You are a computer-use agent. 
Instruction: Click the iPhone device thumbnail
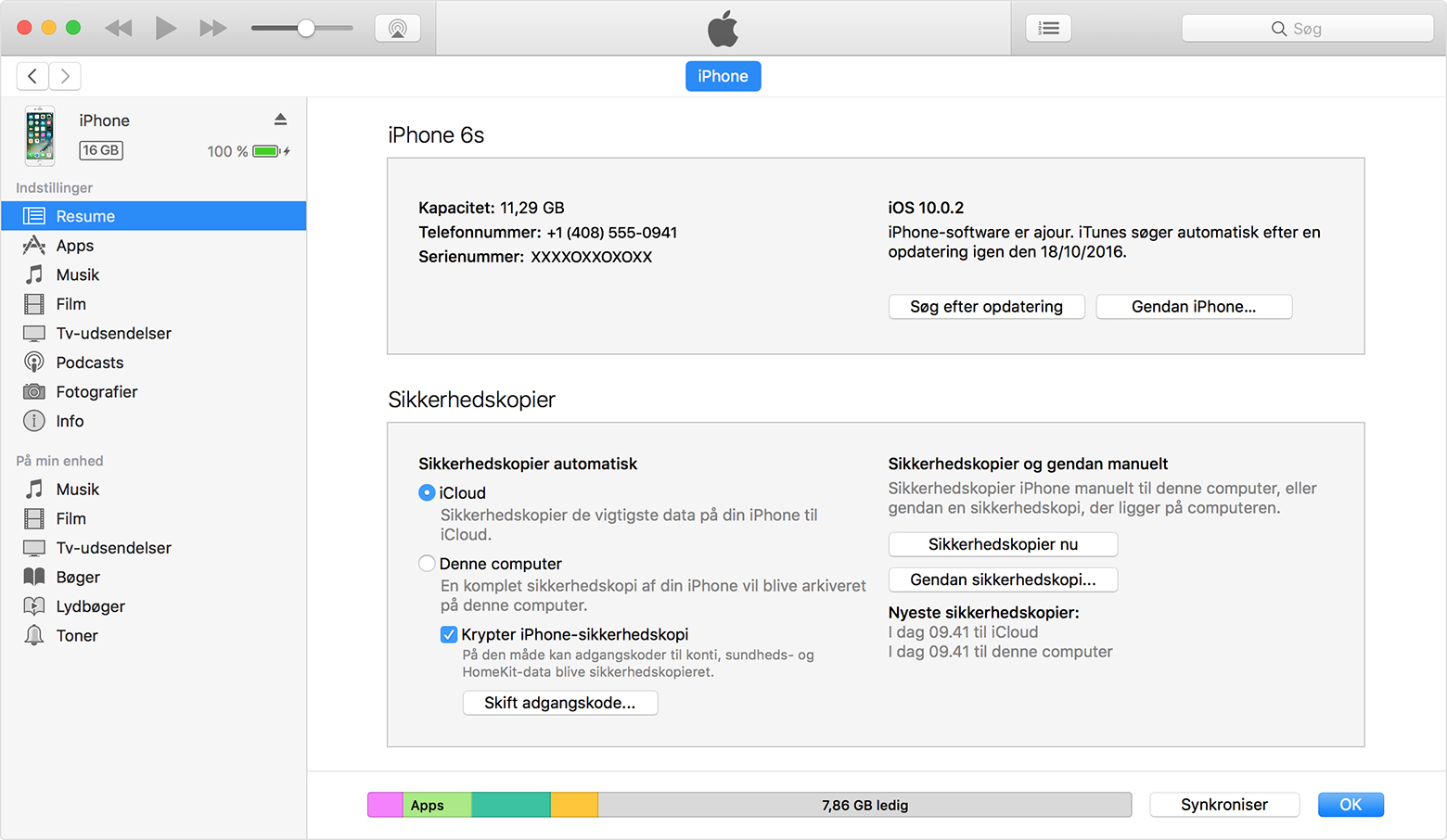click(39, 135)
